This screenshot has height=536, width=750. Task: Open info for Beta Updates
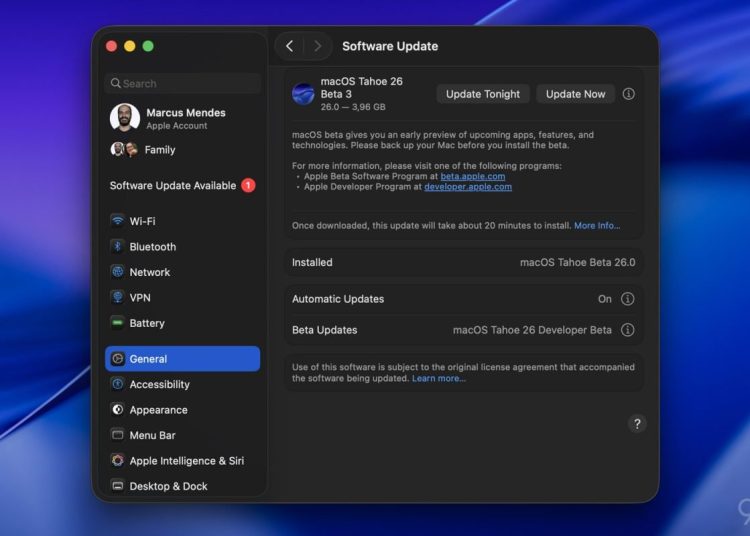(x=628, y=330)
